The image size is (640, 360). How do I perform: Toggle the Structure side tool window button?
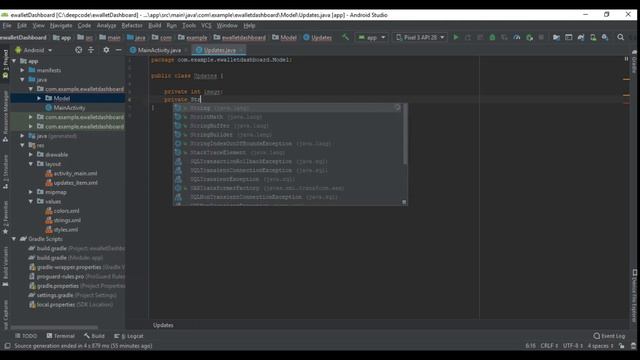[x=5, y=171]
